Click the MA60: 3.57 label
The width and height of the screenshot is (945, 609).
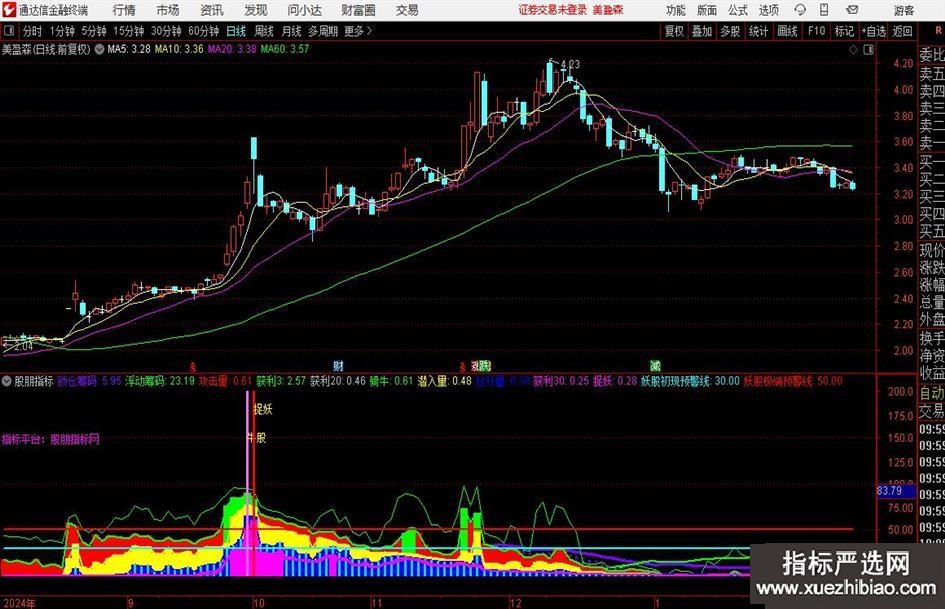click(x=284, y=49)
